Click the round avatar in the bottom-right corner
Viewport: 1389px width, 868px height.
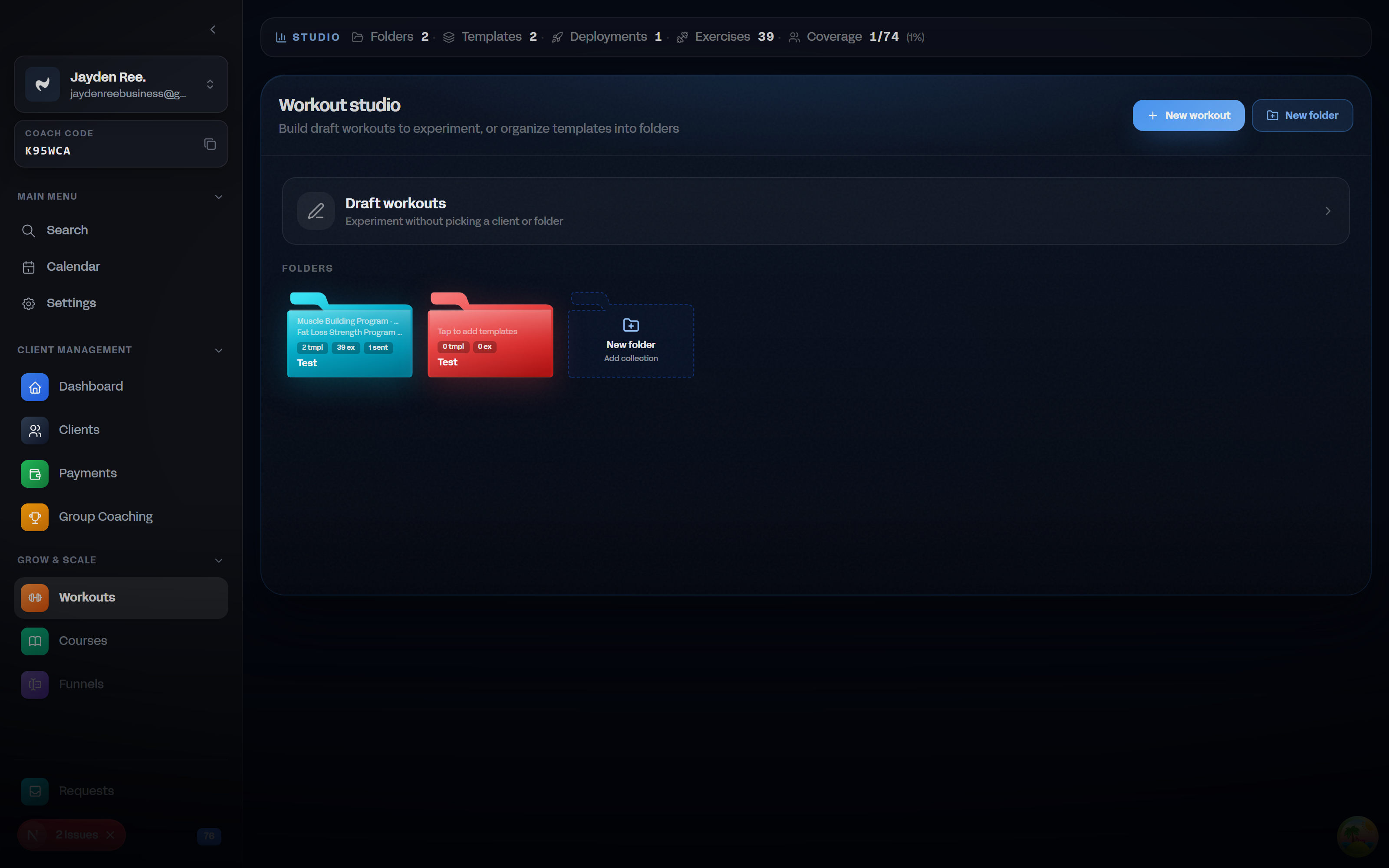pos(1357,836)
